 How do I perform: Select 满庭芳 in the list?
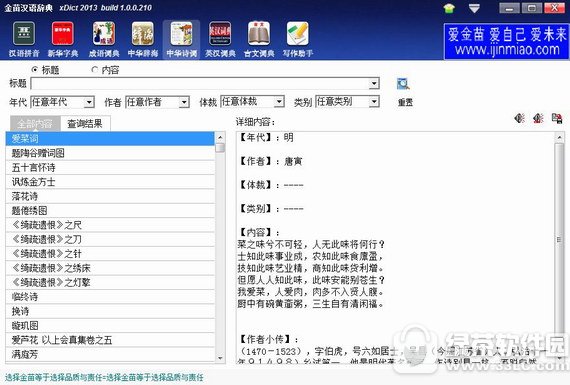click(110, 354)
